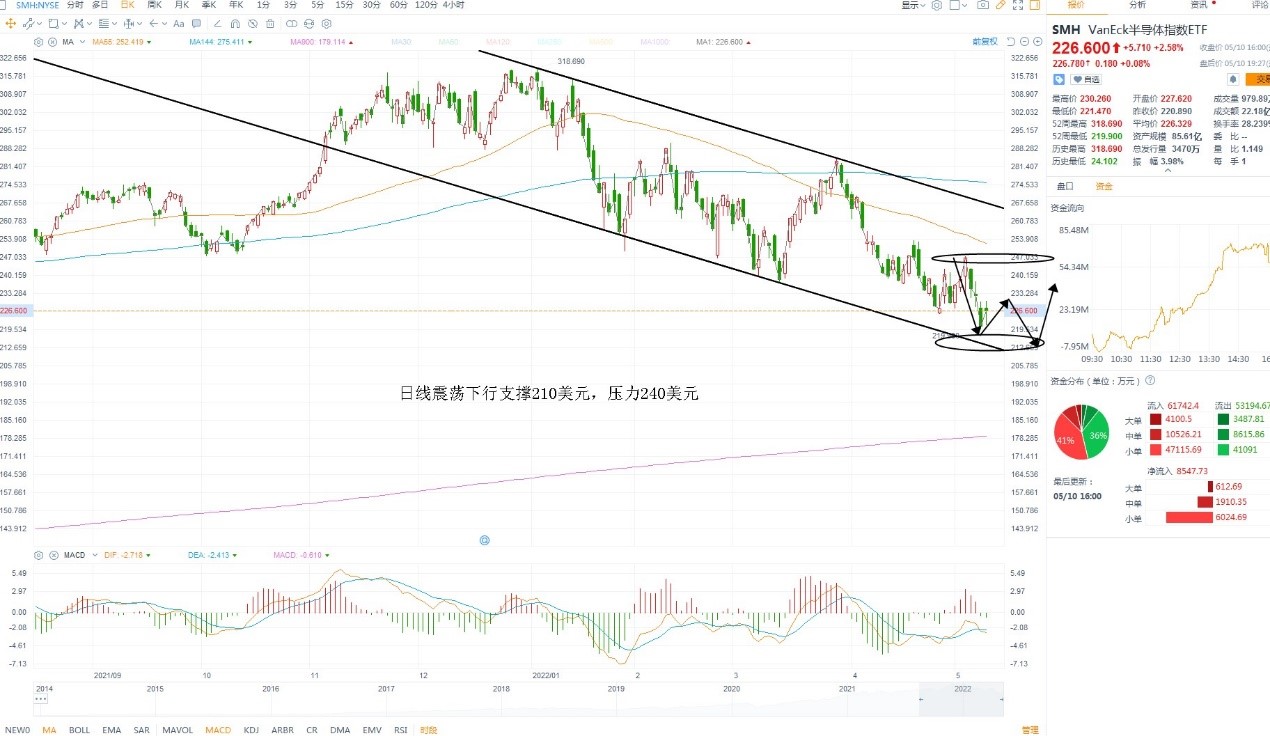Zoom in the chart with plus icon
1270x736 pixels.
pos(1037,42)
